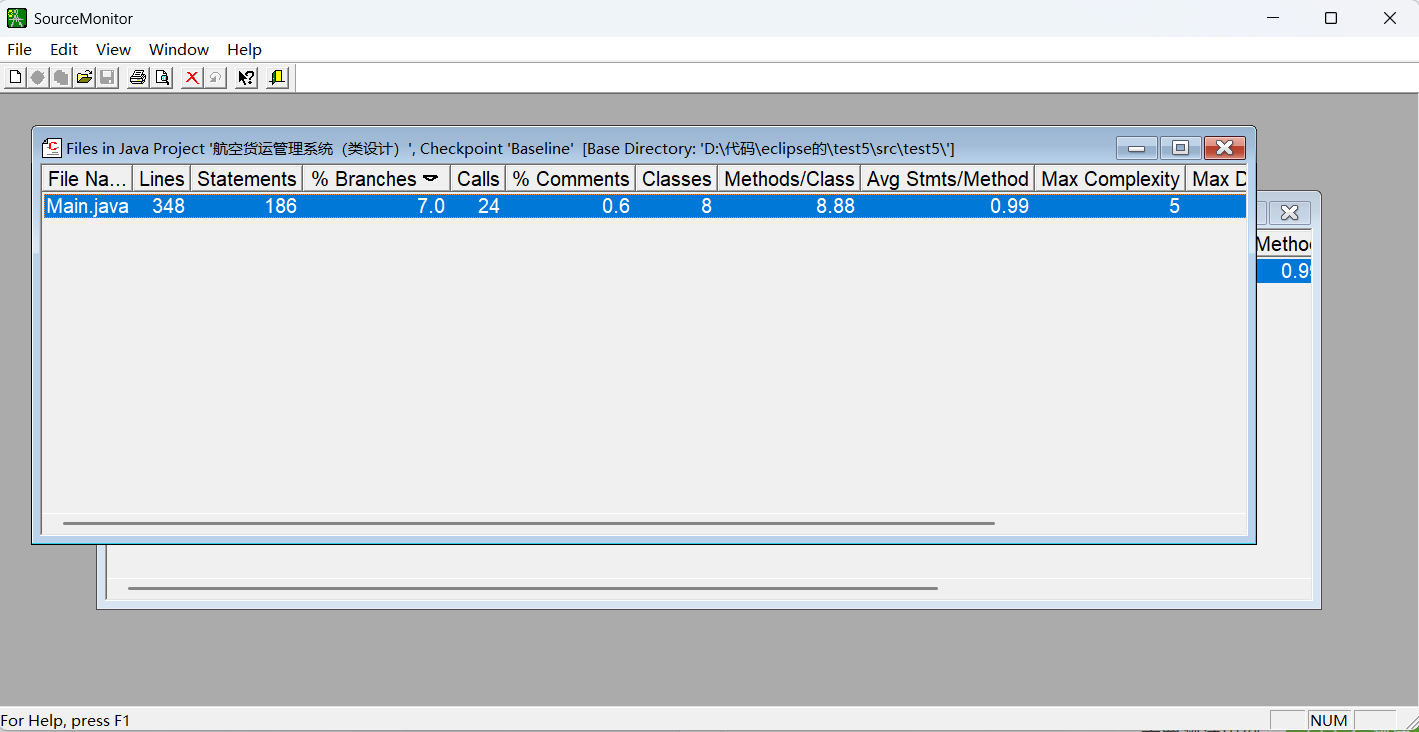Sort by Methods/Class column header
This screenshot has height=732, width=1419.
point(789,179)
